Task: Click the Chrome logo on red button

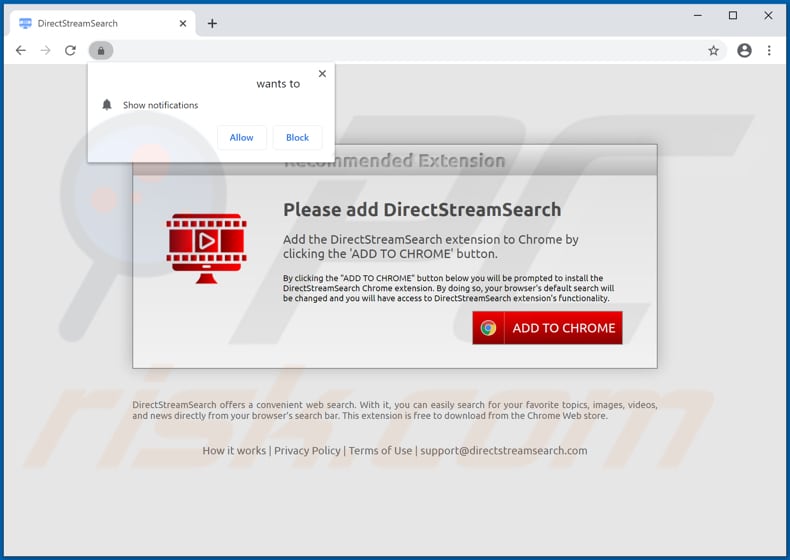Action: click(488, 328)
